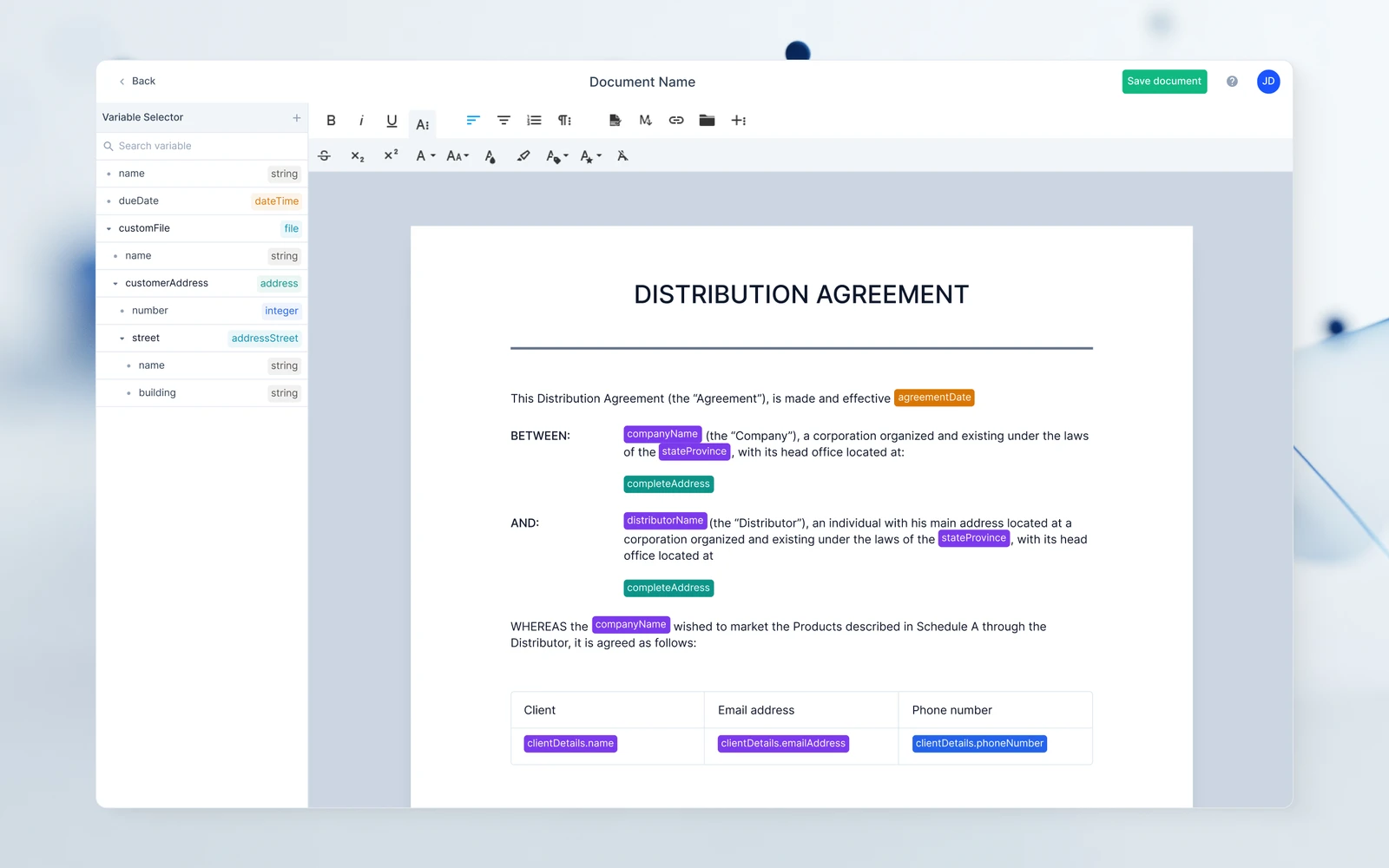Click the Client table header cell
Screen dimensions: 1389x868
[x=608, y=710]
